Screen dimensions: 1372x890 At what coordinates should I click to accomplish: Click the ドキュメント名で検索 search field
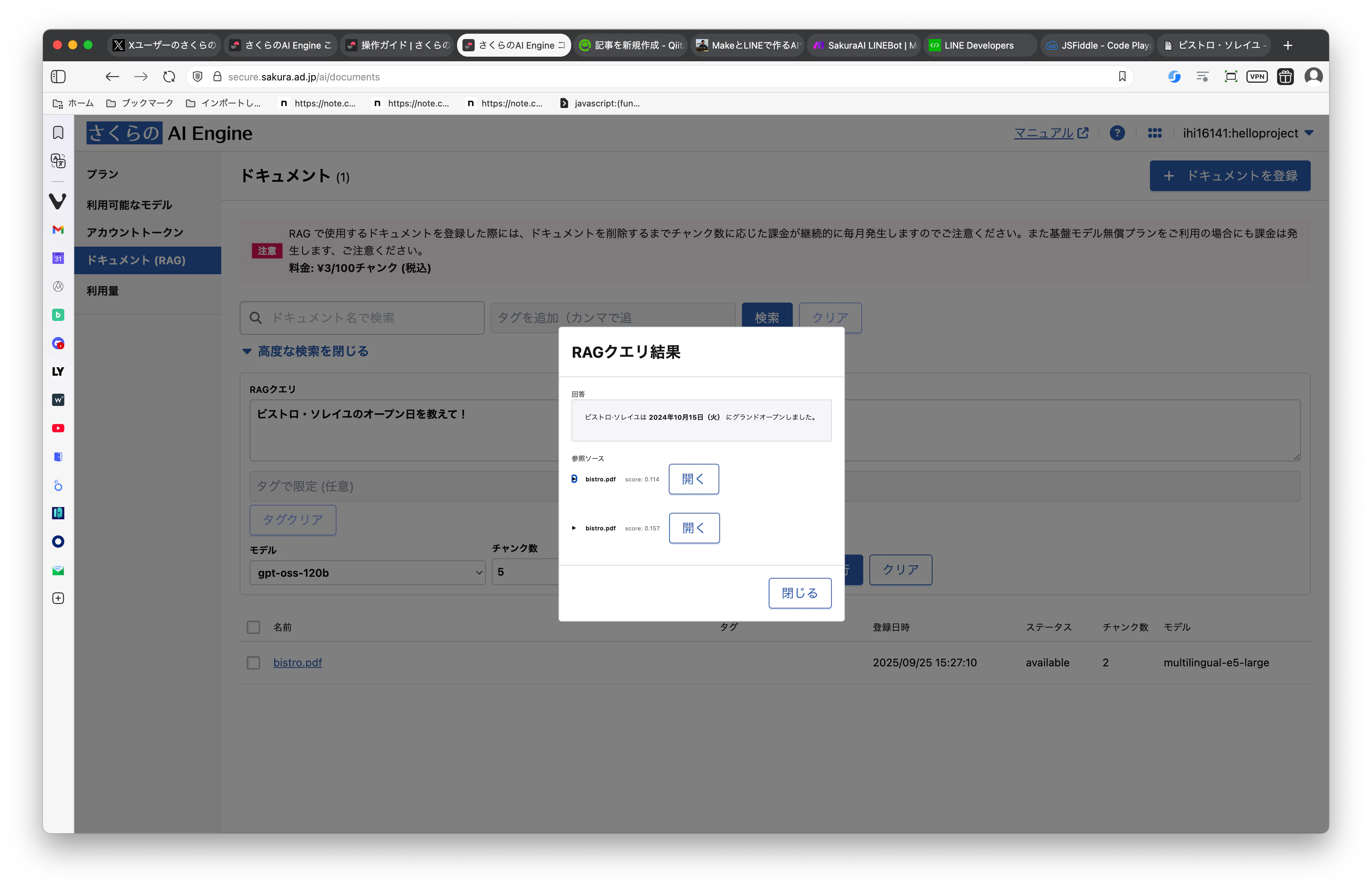coord(362,317)
